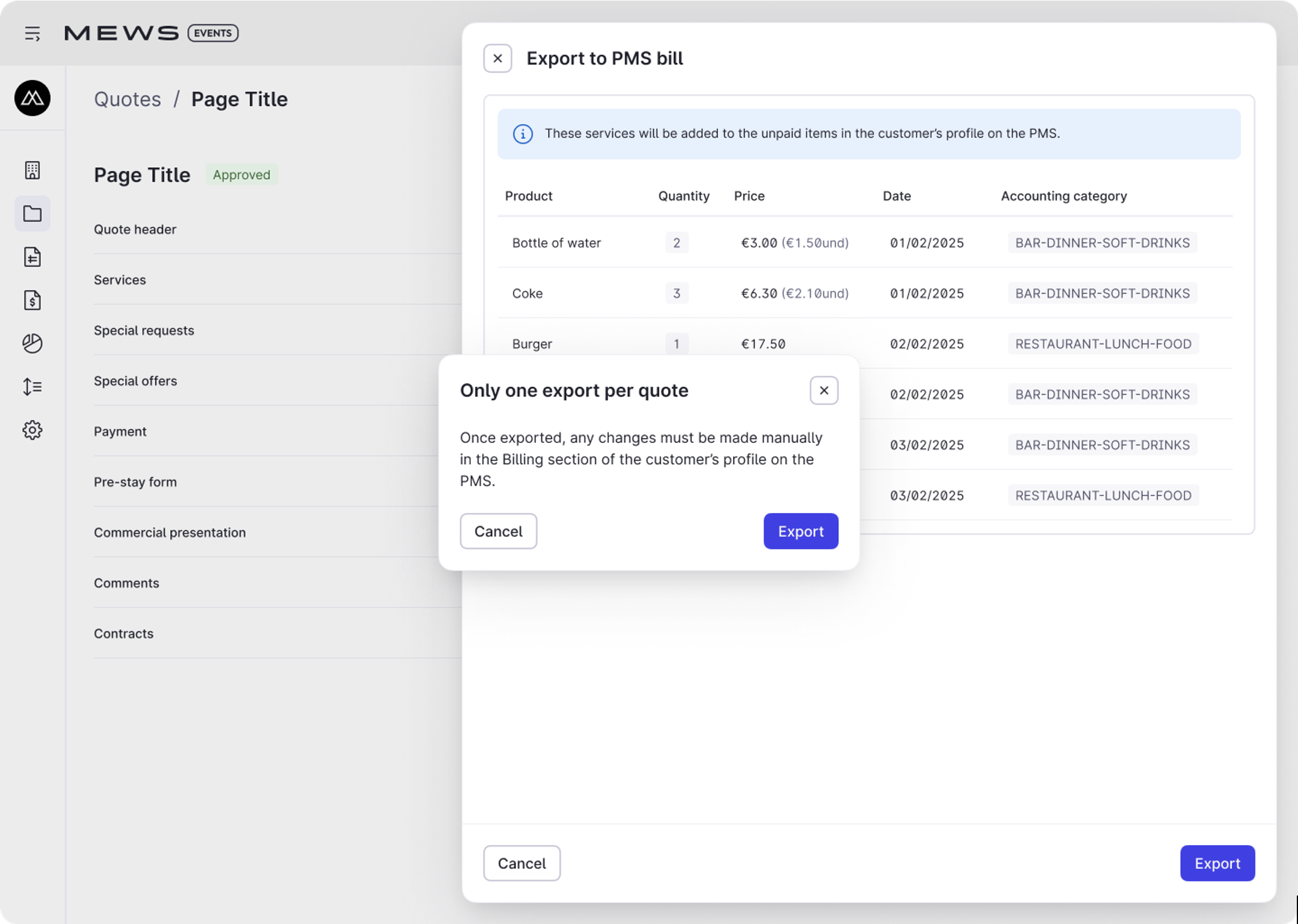The image size is (1298, 924).
Task: Confirm Export in the confirmation dialog
Action: [x=801, y=531]
